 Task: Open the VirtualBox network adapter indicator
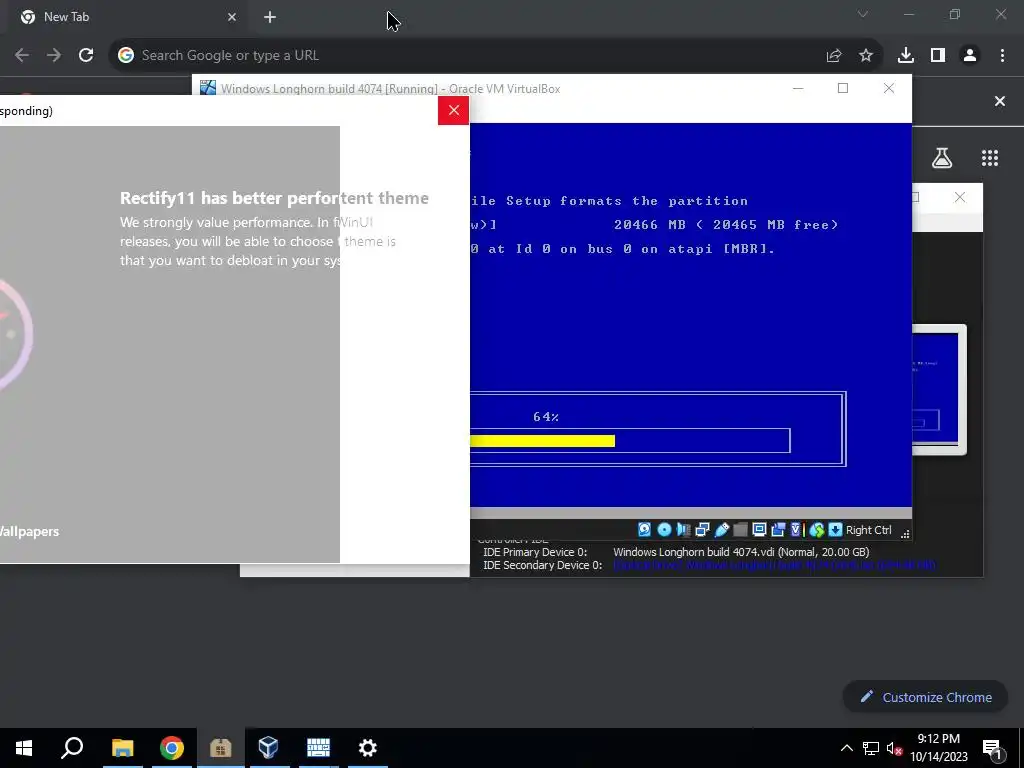(702, 530)
